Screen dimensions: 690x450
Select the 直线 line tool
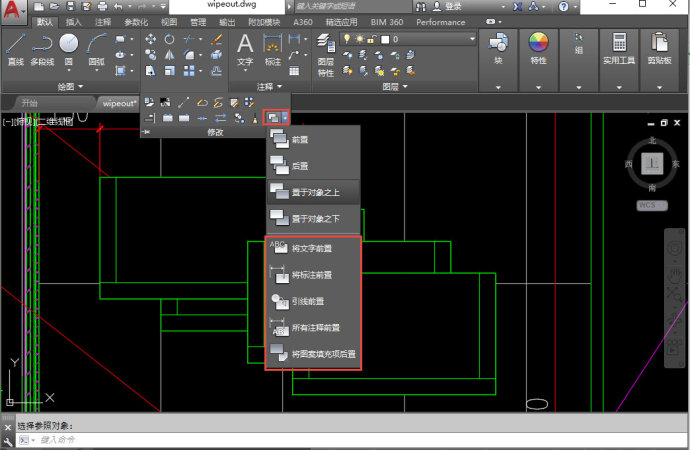[x=15, y=50]
